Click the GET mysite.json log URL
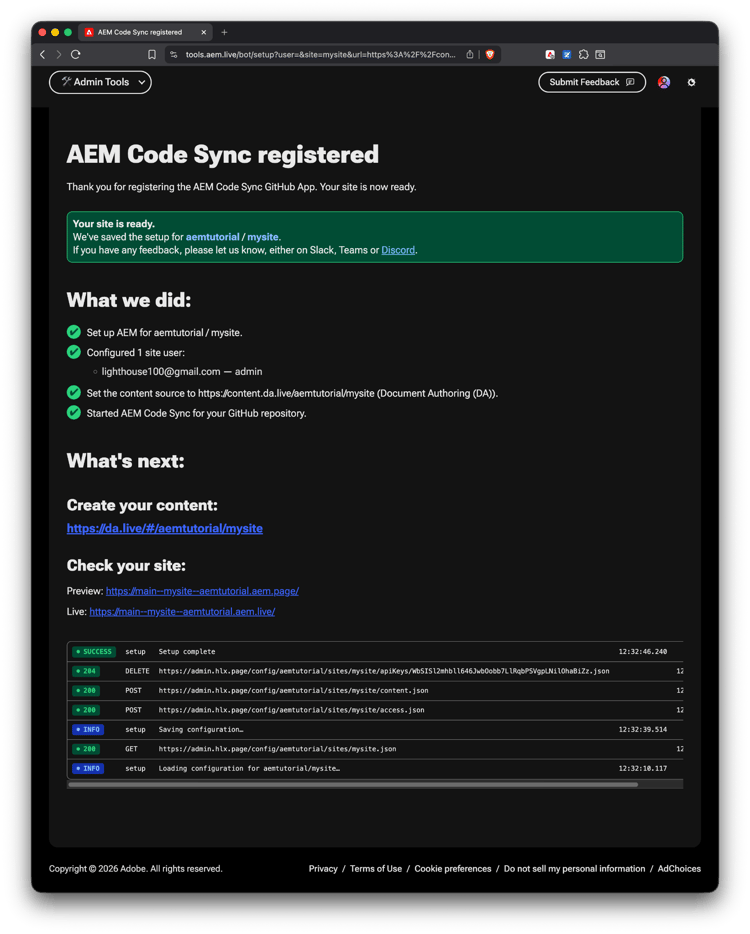Image resolution: width=750 pixels, height=934 pixels. click(277, 749)
